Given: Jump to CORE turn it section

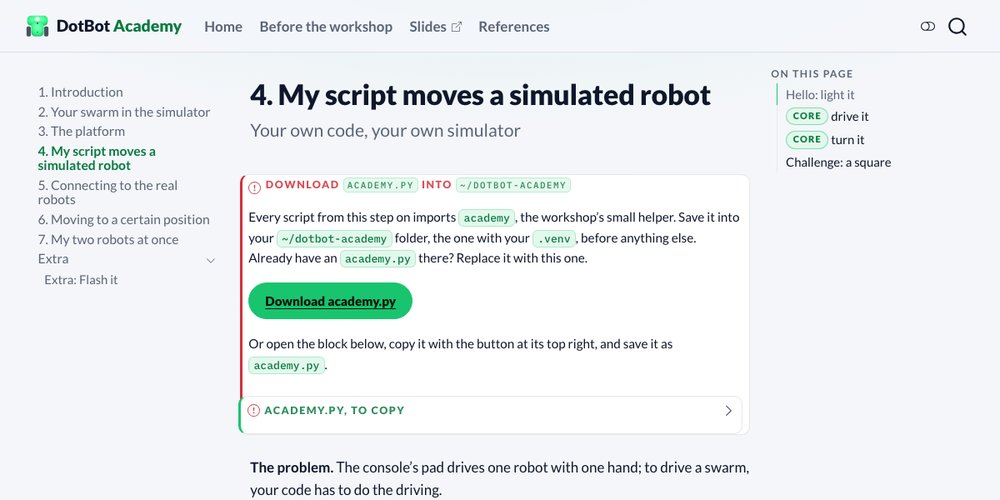Looking at the screenshot, I should point(825,139).
